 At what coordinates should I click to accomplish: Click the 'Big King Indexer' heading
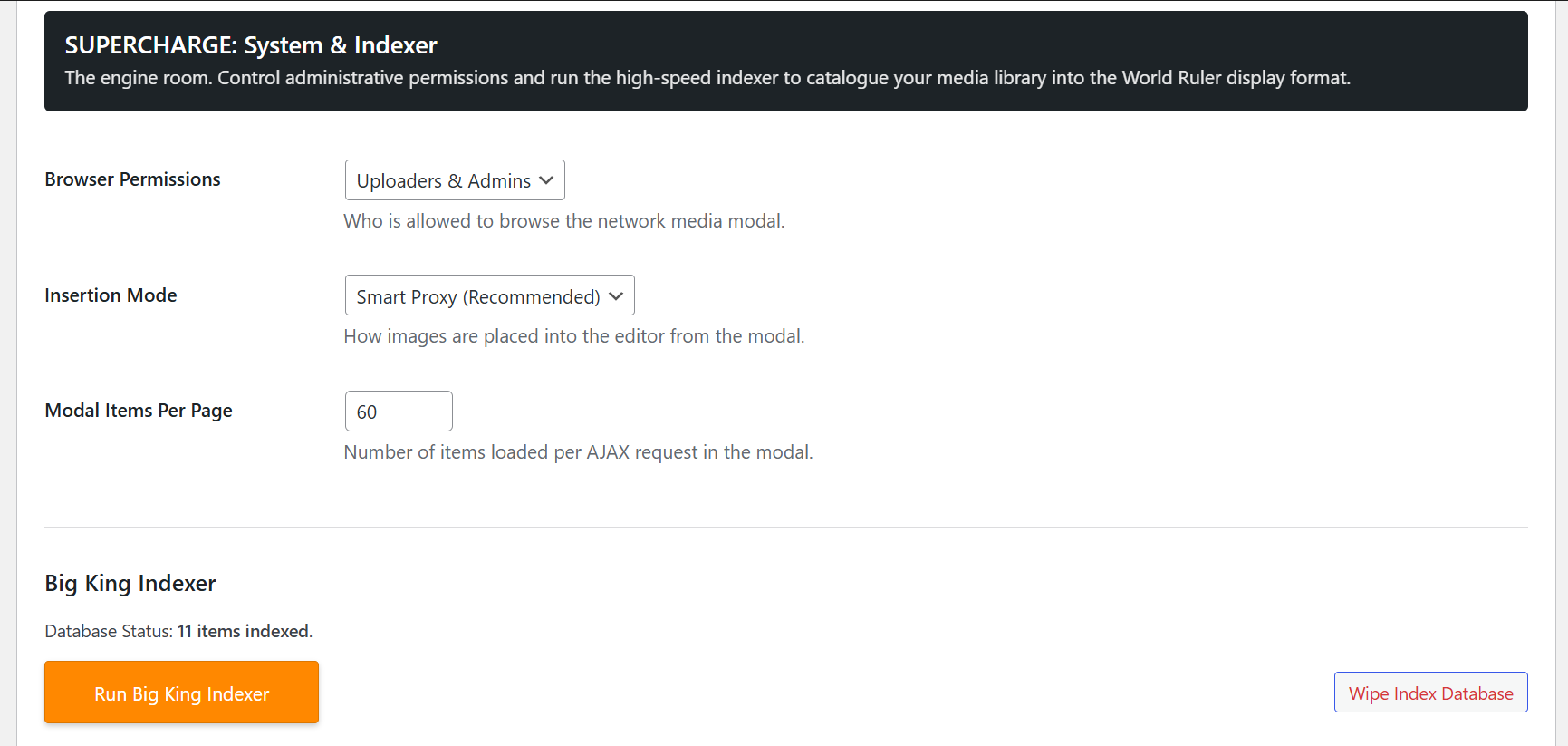click(130, 583)
